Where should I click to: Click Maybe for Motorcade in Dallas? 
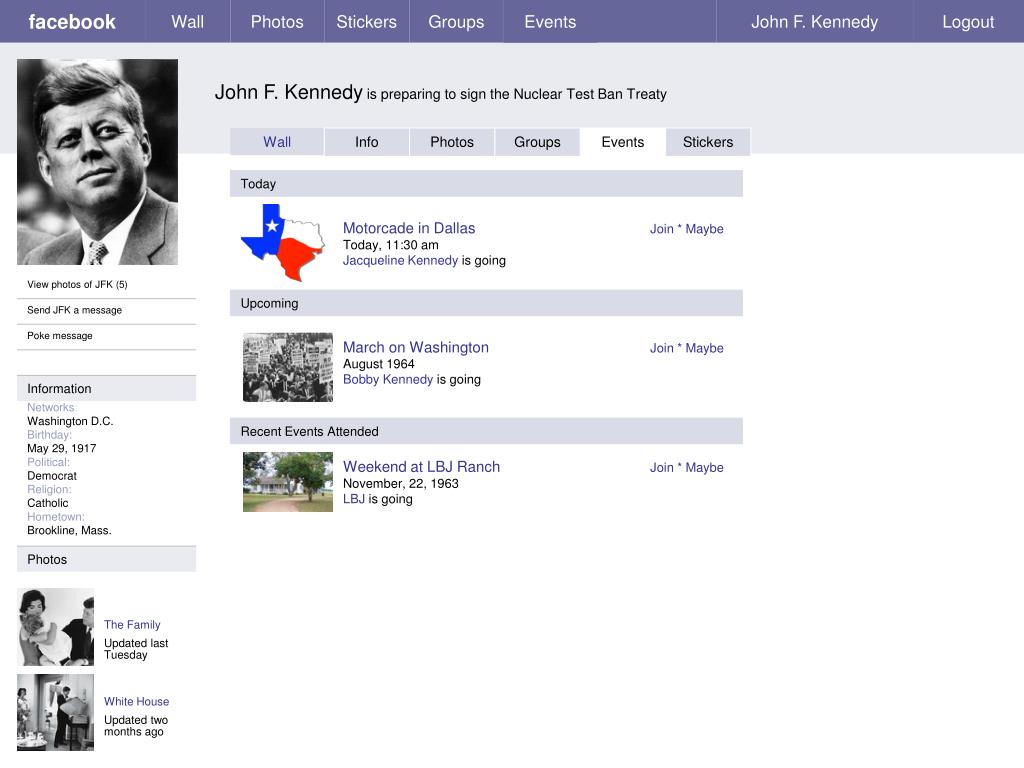[704, 229]
